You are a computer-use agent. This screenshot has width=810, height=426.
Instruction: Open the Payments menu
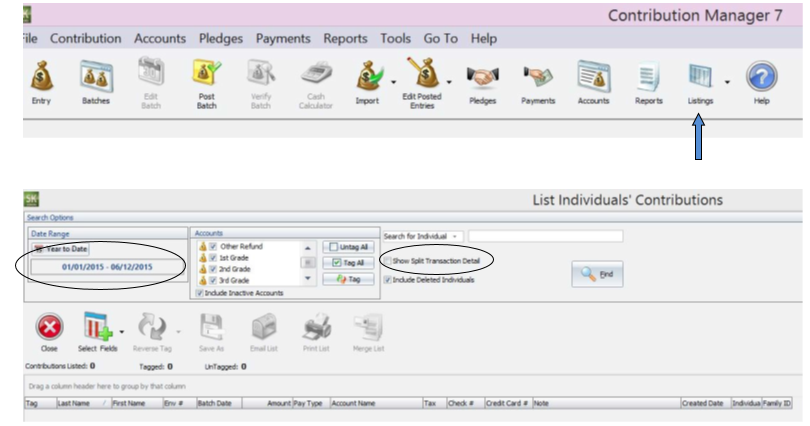point(283,39)
